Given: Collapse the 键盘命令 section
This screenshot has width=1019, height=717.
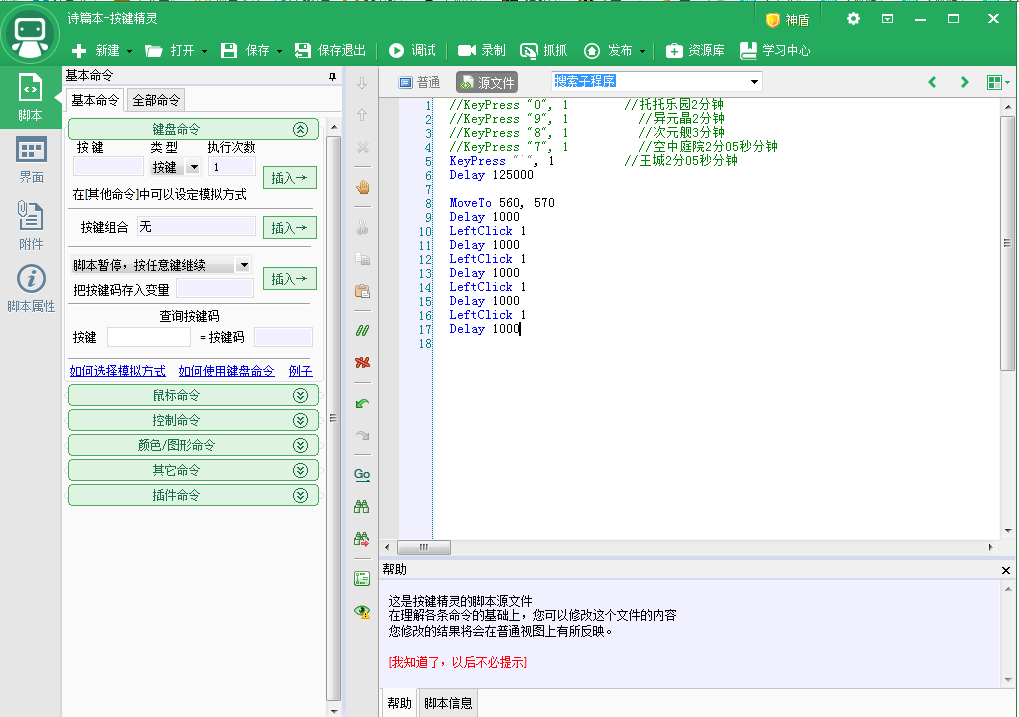Looking at the screenshot, I should tap(300, 129).
